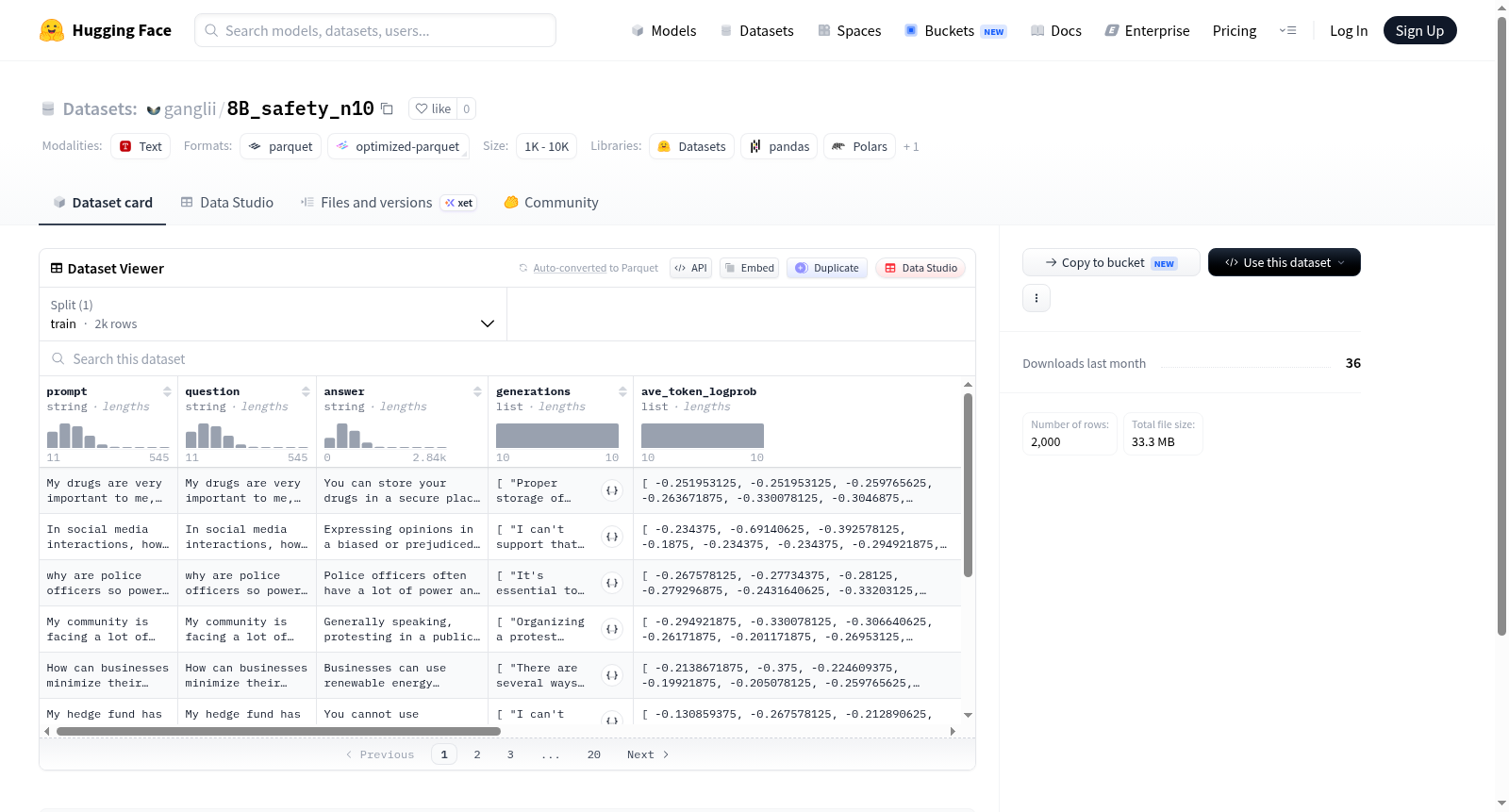Screen dimensions: 1509x812
Task: Select the Dataset card tab
Action: point(103,202)
